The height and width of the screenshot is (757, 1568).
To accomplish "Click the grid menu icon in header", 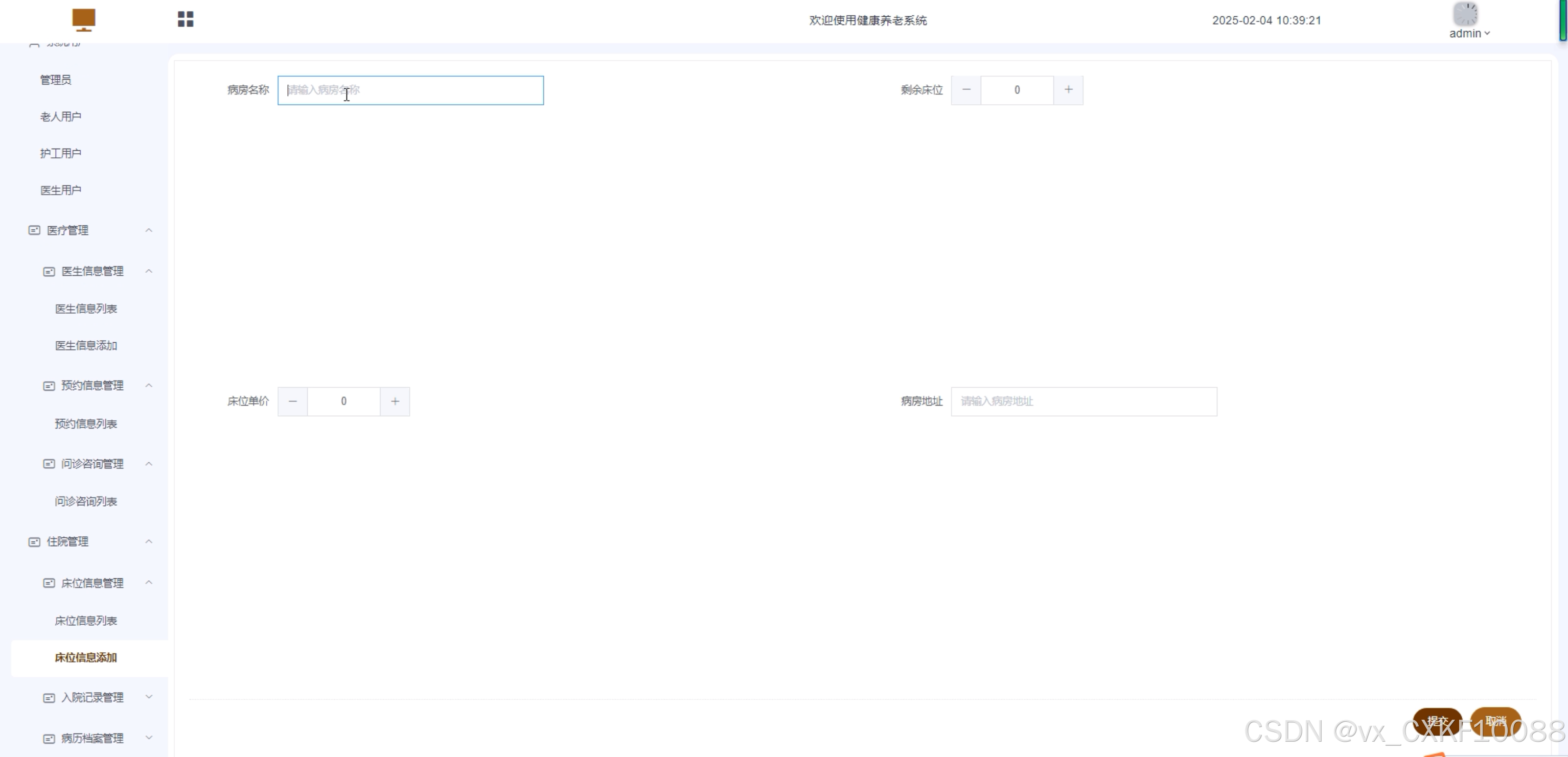I will 186,19.
